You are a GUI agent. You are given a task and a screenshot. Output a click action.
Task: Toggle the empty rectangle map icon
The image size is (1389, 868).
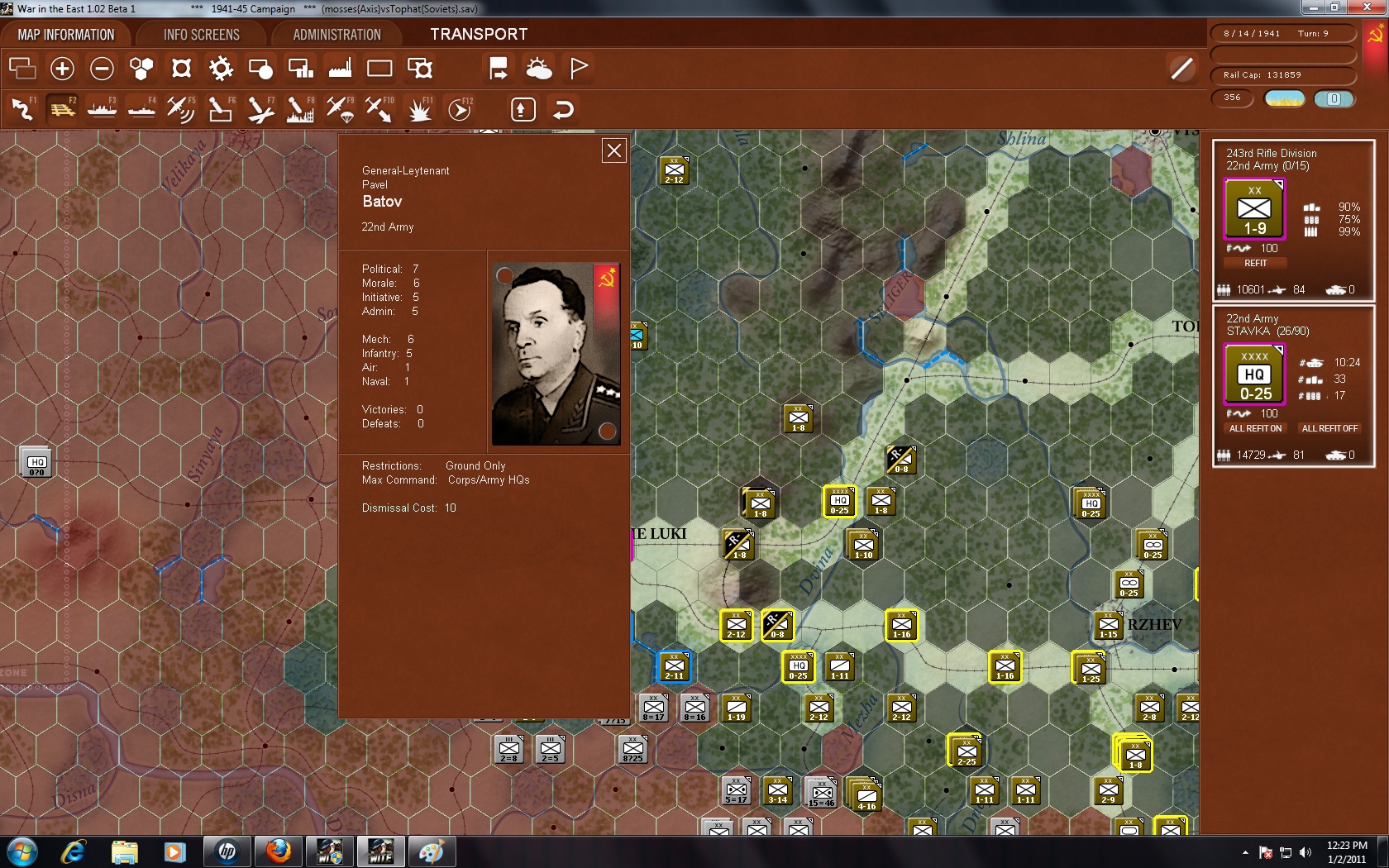pyautogui.click(x=379, y=69)
